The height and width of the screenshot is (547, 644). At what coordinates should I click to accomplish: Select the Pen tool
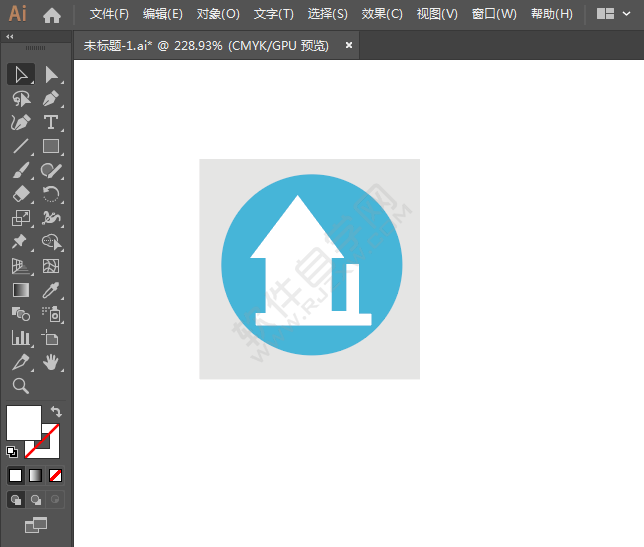pyautogui.click(x=51, y=99)
